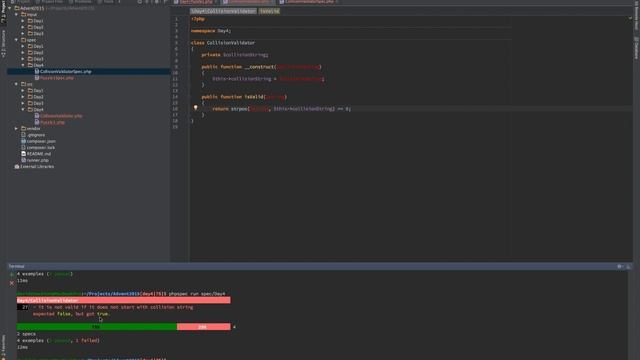Click \Day4\CollisionValidator breadcrumb
640x360 pixels.
[x=223, y=11]
